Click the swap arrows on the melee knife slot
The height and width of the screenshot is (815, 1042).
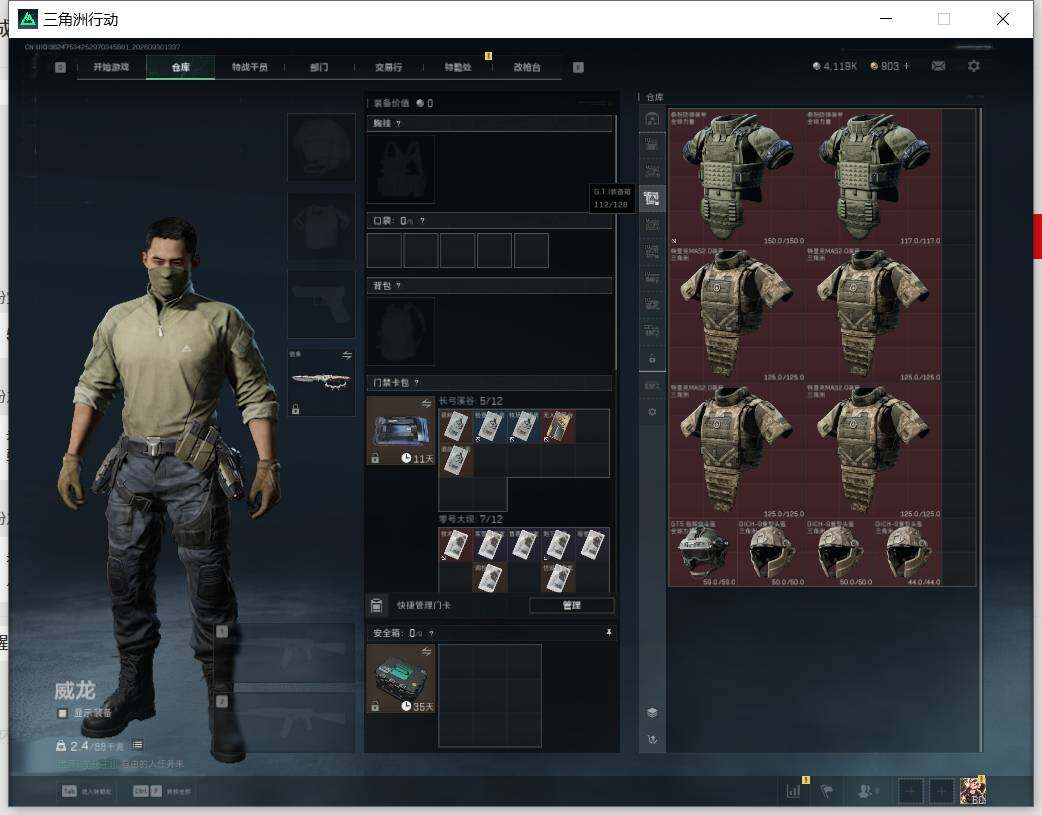point(347,356)
